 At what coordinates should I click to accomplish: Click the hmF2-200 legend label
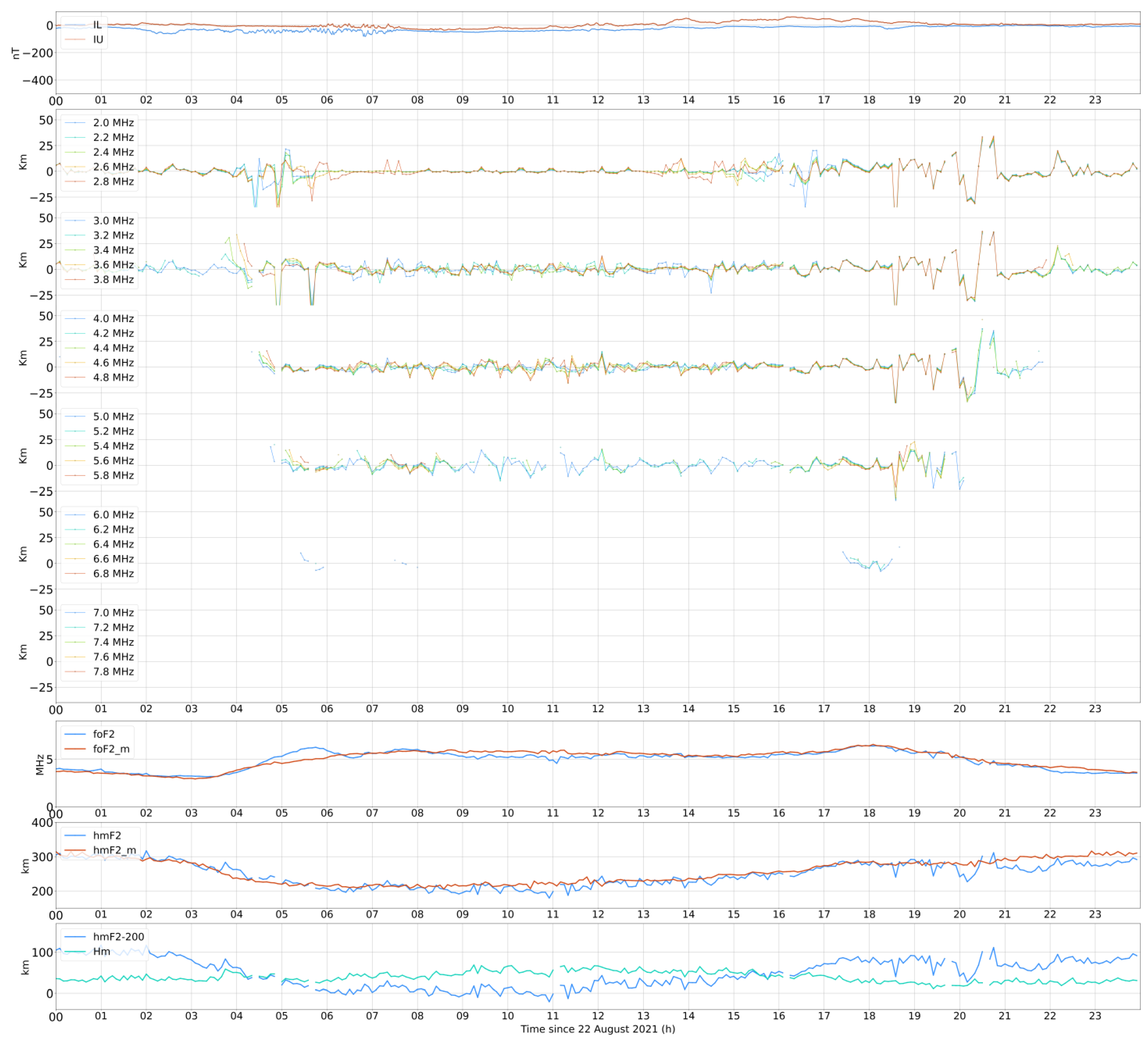118,937
